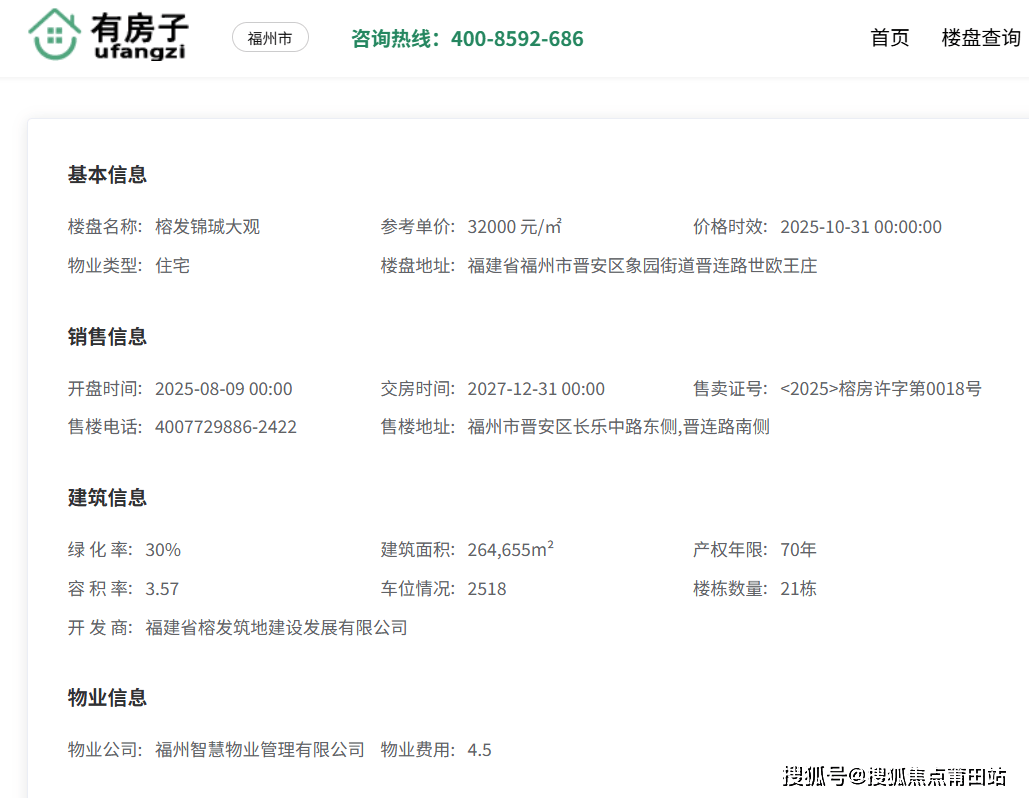Click the sales address 长乐中路东侧,晋连路南侧
Image resolution: width=1029 pixels, height=798 pixels.
click(618, 427)
